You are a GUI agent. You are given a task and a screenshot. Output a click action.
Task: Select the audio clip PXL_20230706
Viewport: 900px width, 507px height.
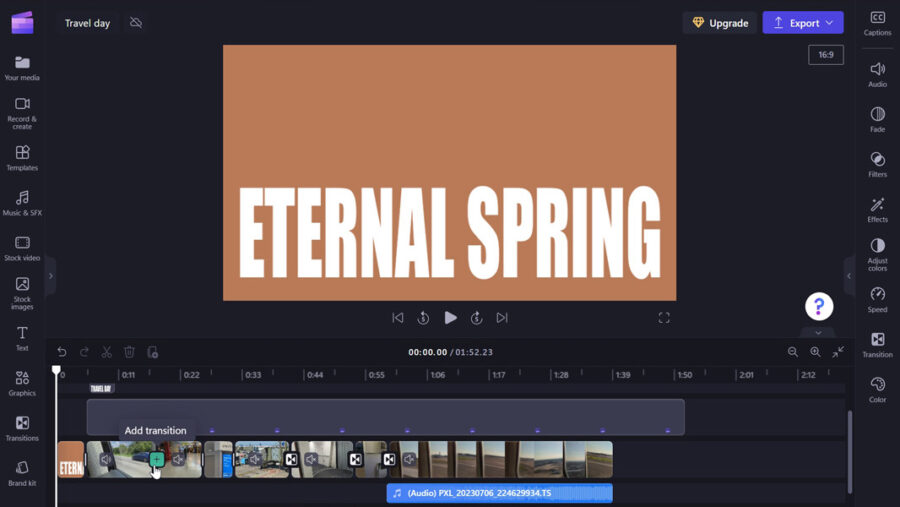(499, 493)
